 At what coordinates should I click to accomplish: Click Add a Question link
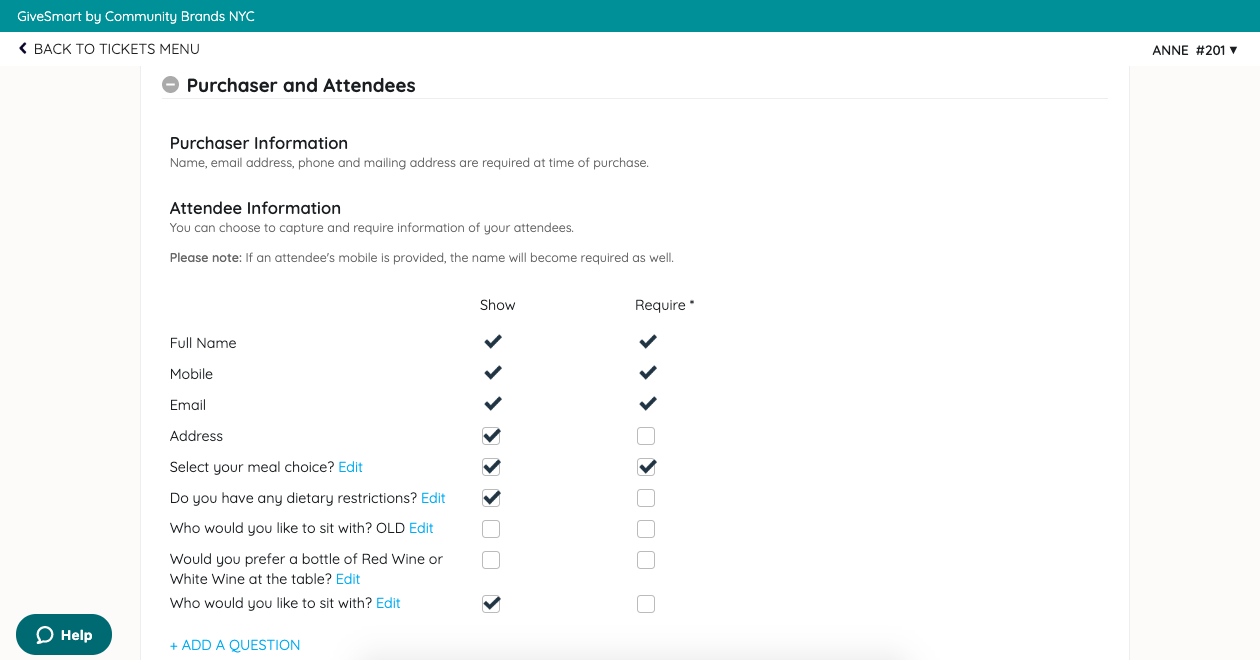click(235, 645)
